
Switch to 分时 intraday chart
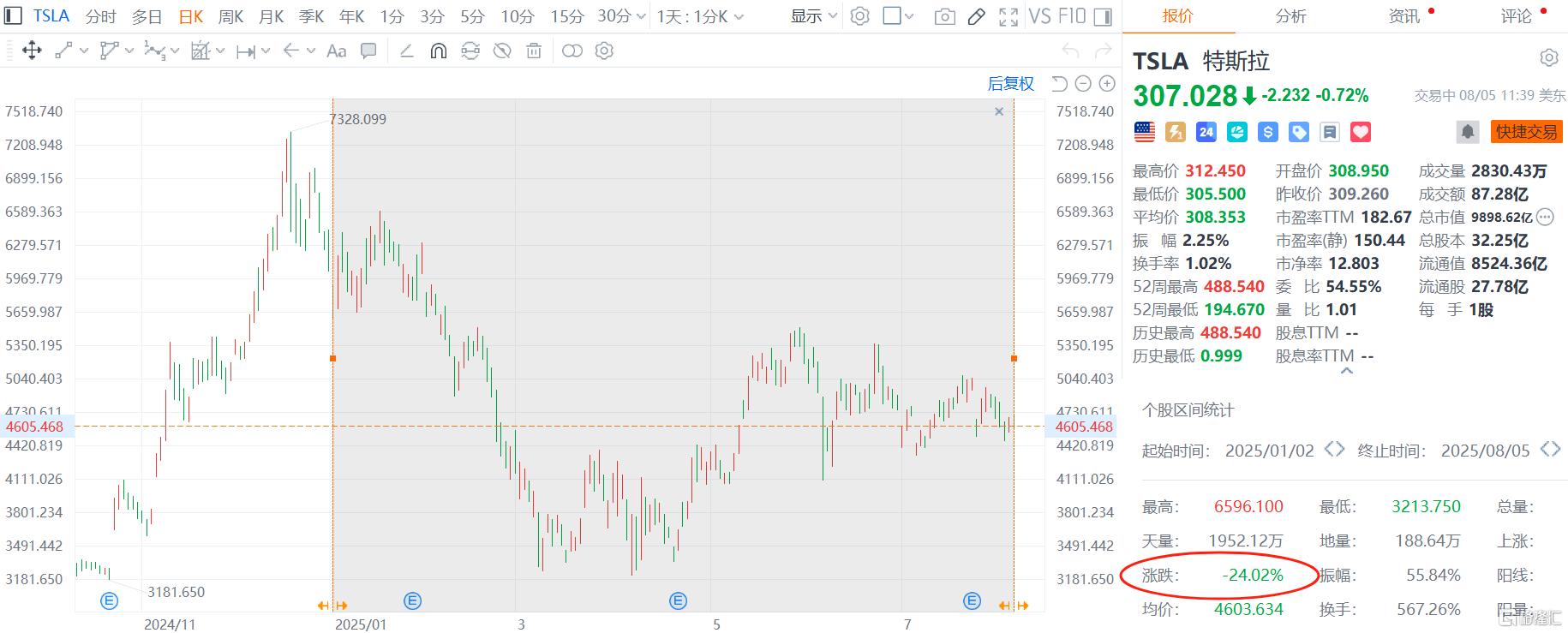(x=101, y=16)
